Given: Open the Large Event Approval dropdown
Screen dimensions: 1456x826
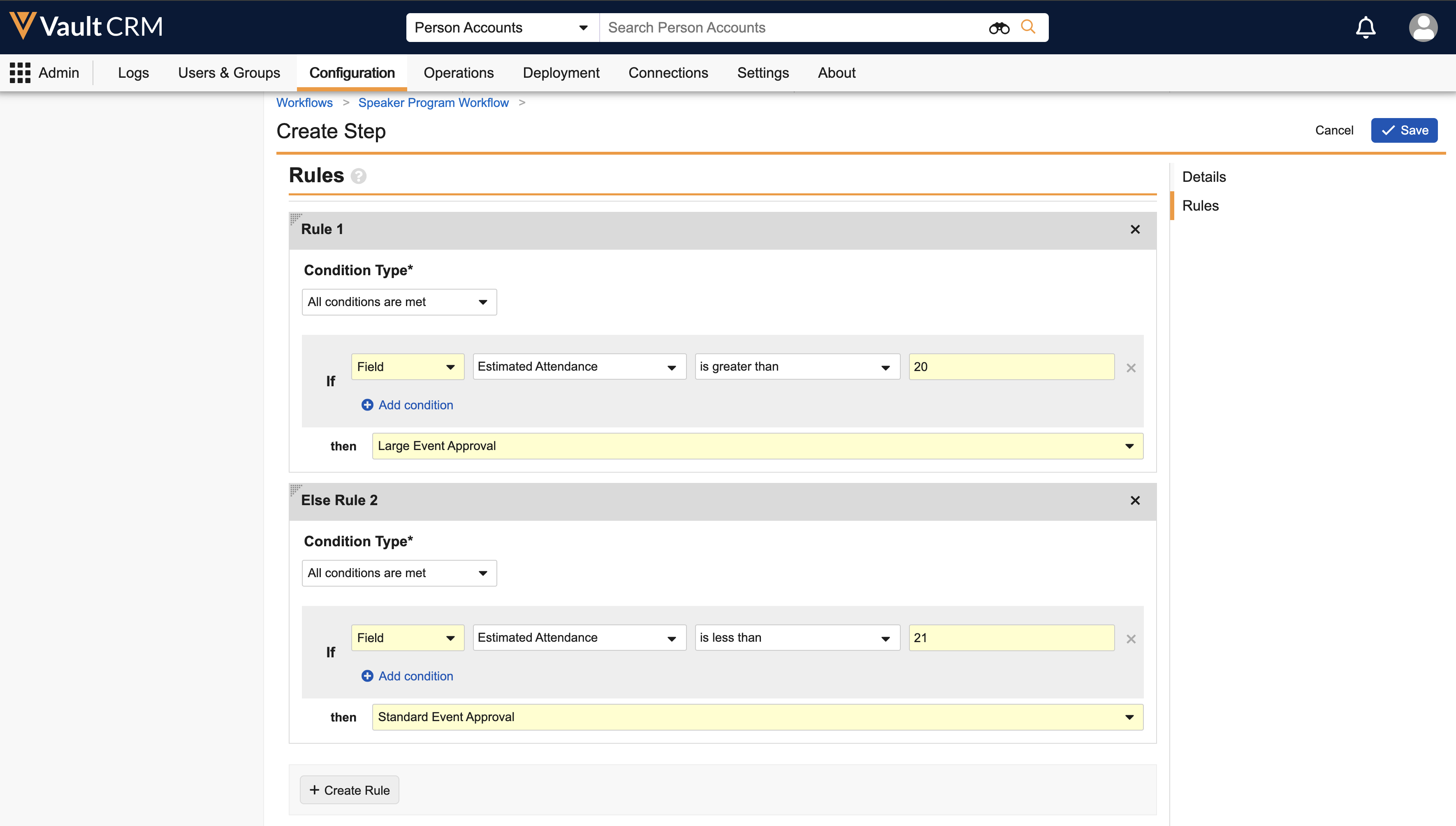Looking at the screenshot, I should (x=757, y=446).
